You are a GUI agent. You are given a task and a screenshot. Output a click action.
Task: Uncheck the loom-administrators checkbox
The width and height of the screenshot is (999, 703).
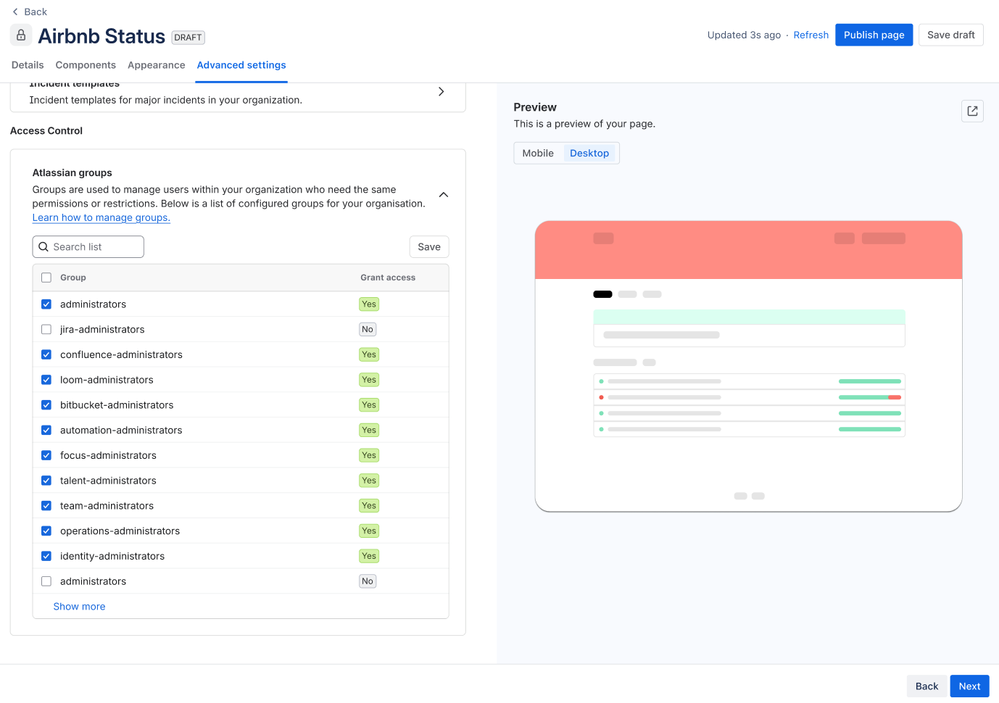coord(47,380)
